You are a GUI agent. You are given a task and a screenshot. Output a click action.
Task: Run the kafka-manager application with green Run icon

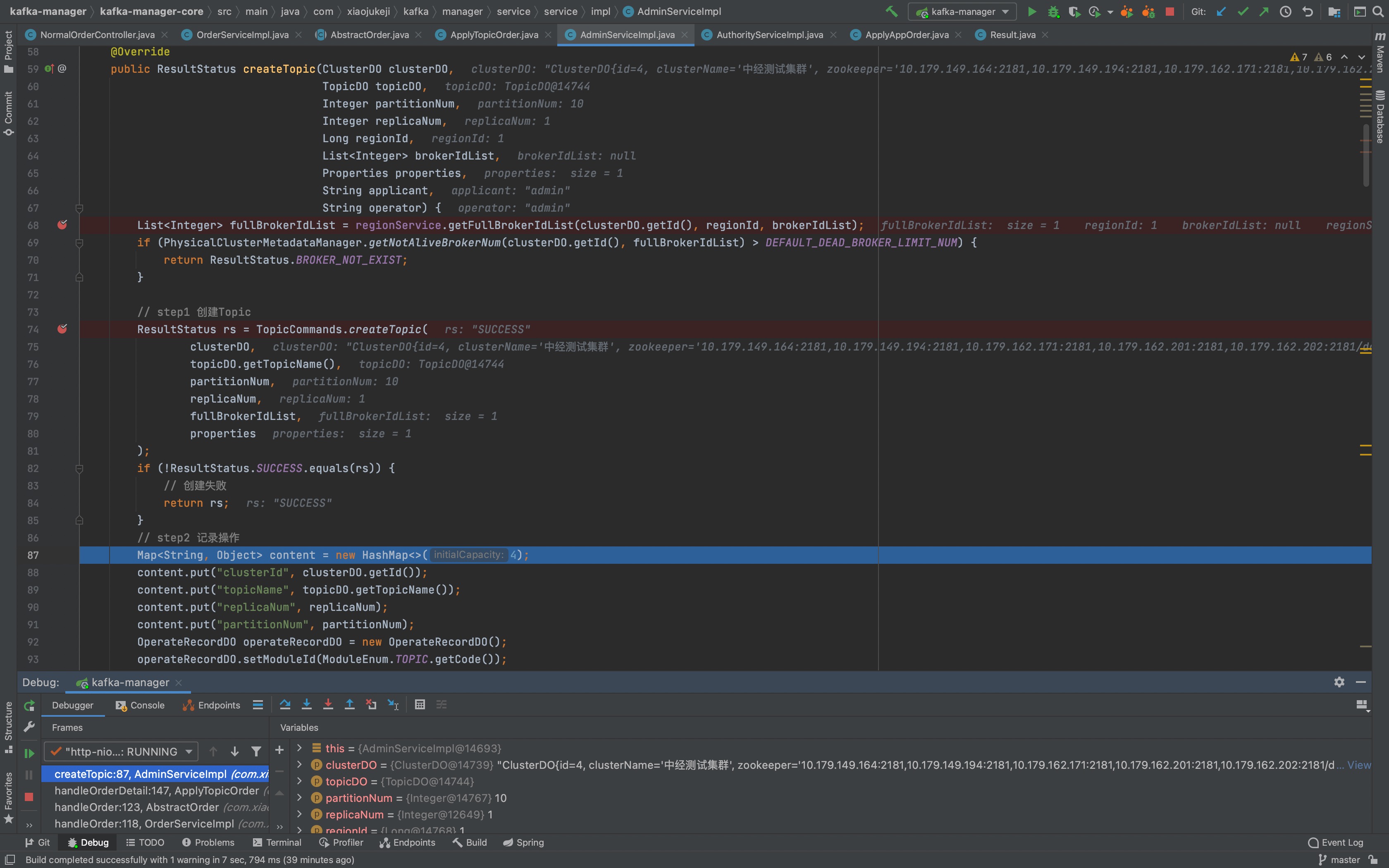1032,12
